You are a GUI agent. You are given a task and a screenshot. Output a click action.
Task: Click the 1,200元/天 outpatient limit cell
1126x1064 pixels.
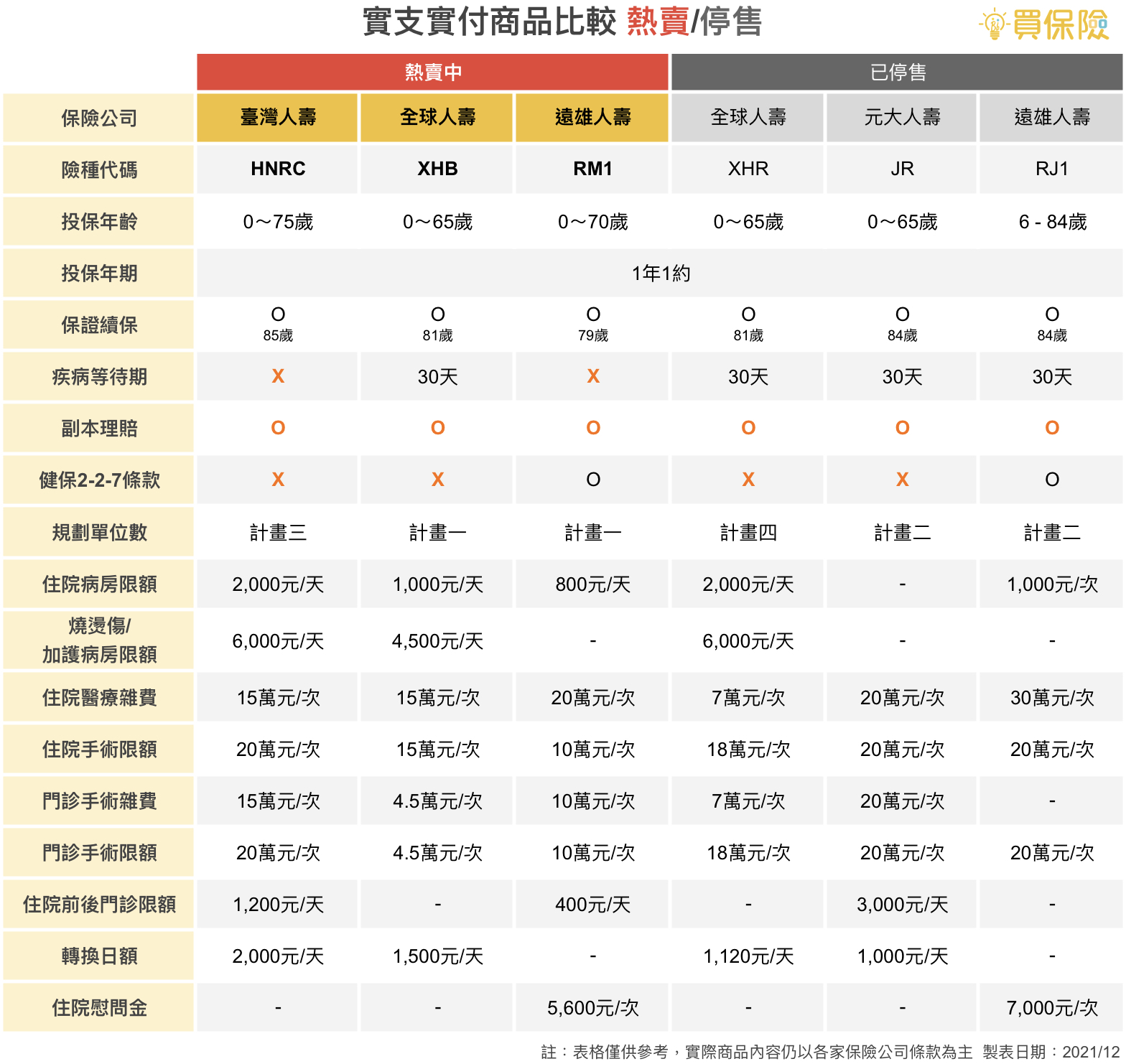(278, 905)
